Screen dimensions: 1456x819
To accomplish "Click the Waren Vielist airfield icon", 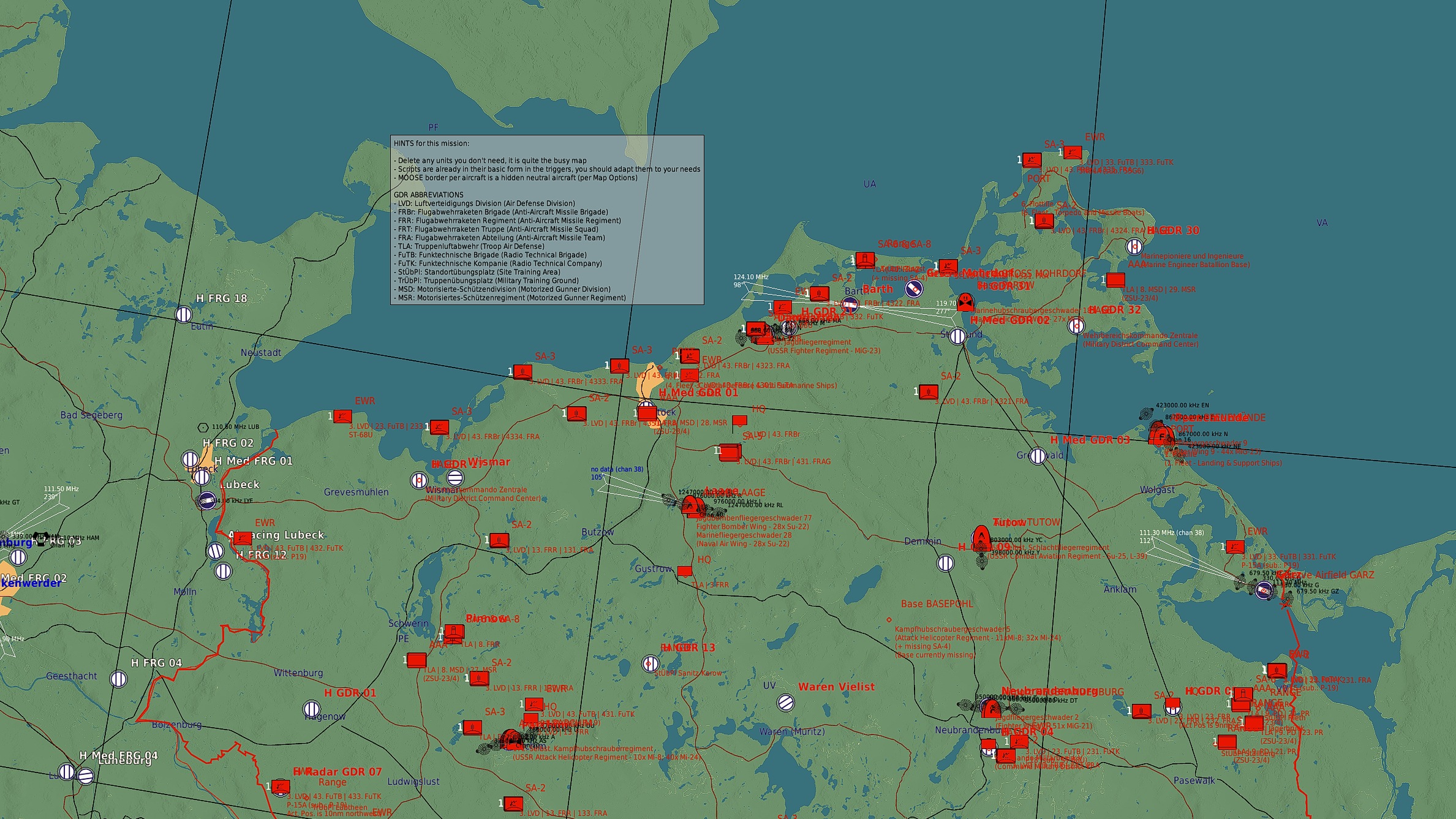I will pos(786,703).
